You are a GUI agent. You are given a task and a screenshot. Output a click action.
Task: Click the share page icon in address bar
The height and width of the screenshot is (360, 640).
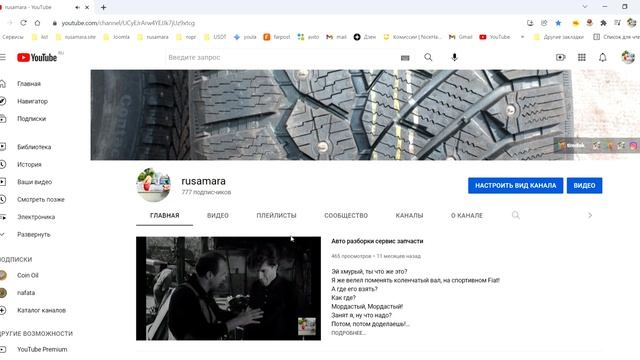pos(544,23)
